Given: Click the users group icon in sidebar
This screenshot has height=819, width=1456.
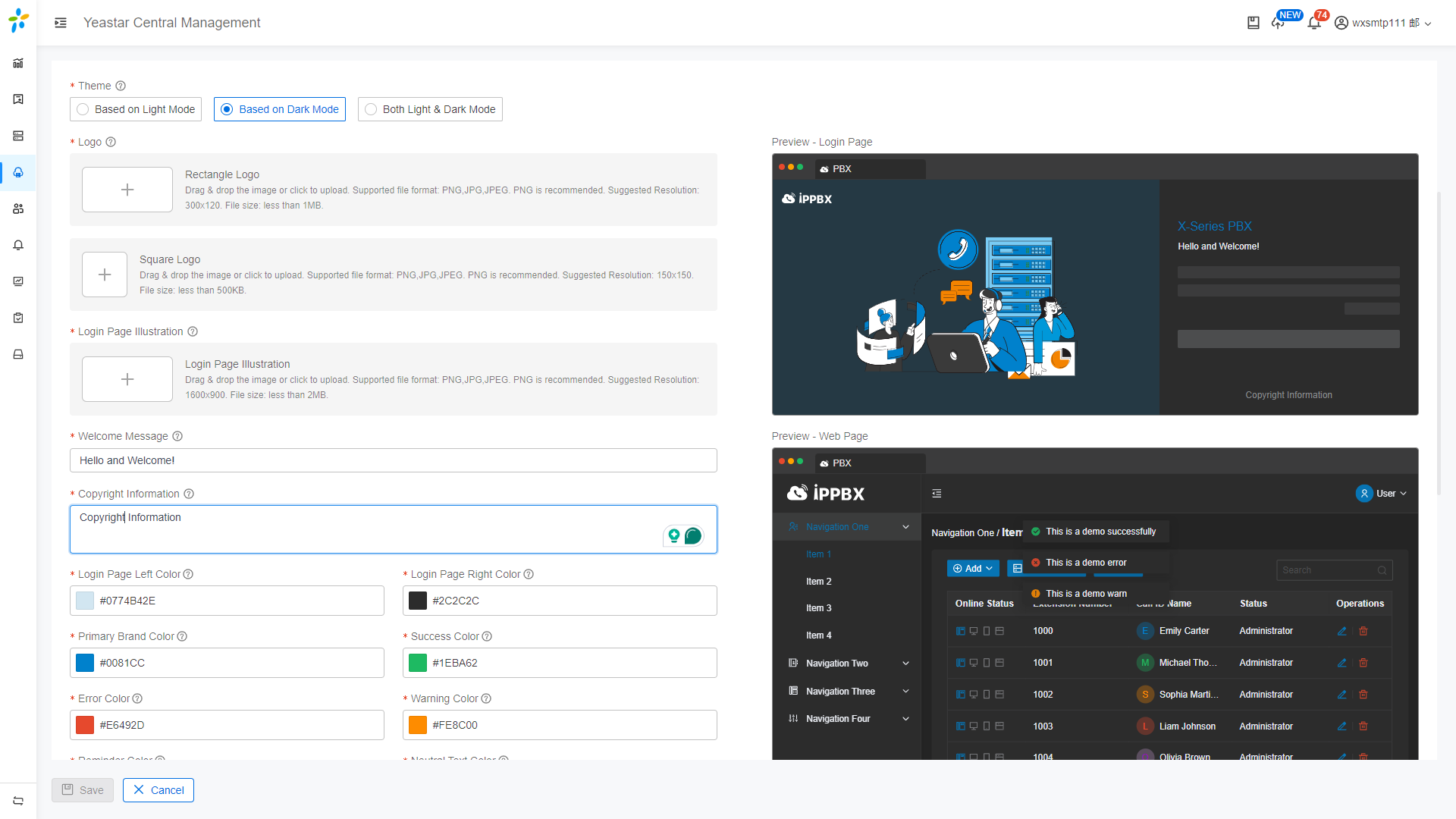Looking at the screenshot, I should [18, 209].
